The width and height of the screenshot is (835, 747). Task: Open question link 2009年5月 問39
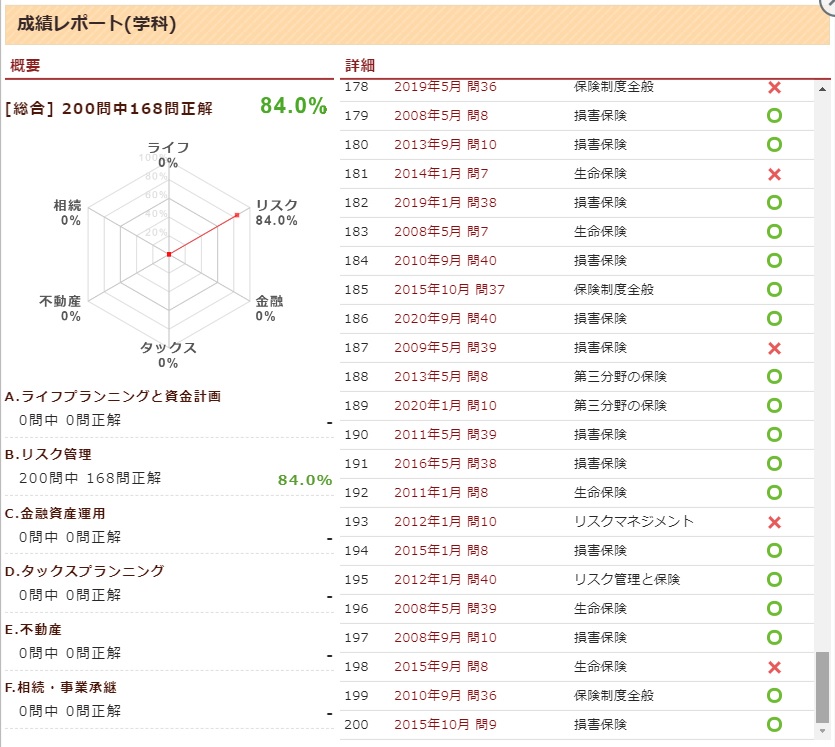coord(445,348)
